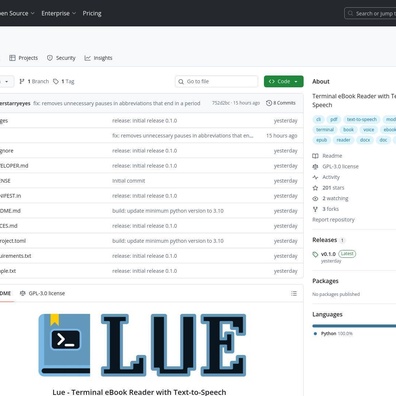Open the truncated fix commit message in the file list
Screen dimensions: 396x396
[x=183, y=136]
